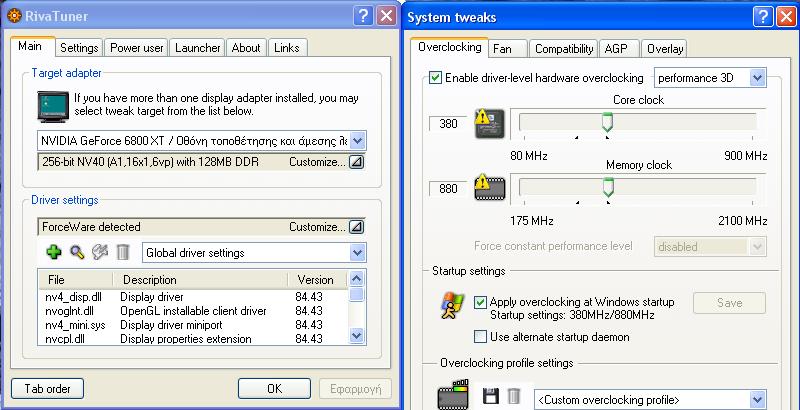
Task: Expand Customize arrow beside ForceWare detected
Action: [356, 227]
